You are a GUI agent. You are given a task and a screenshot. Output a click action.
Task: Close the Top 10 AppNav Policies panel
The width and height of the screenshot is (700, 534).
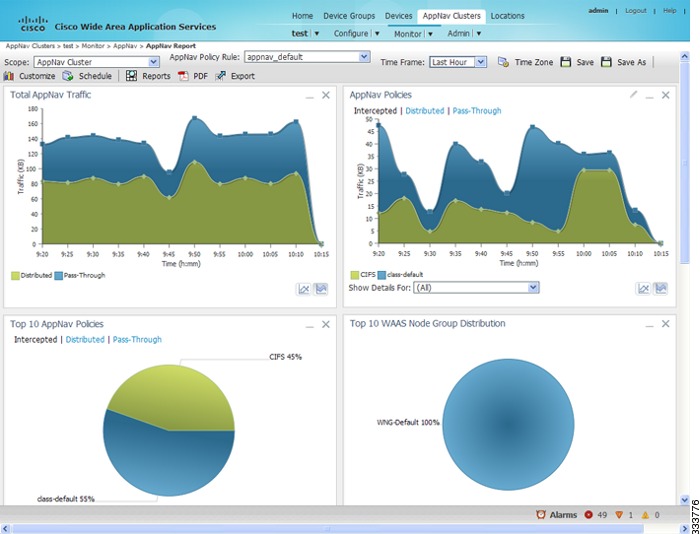pos(326,324)
